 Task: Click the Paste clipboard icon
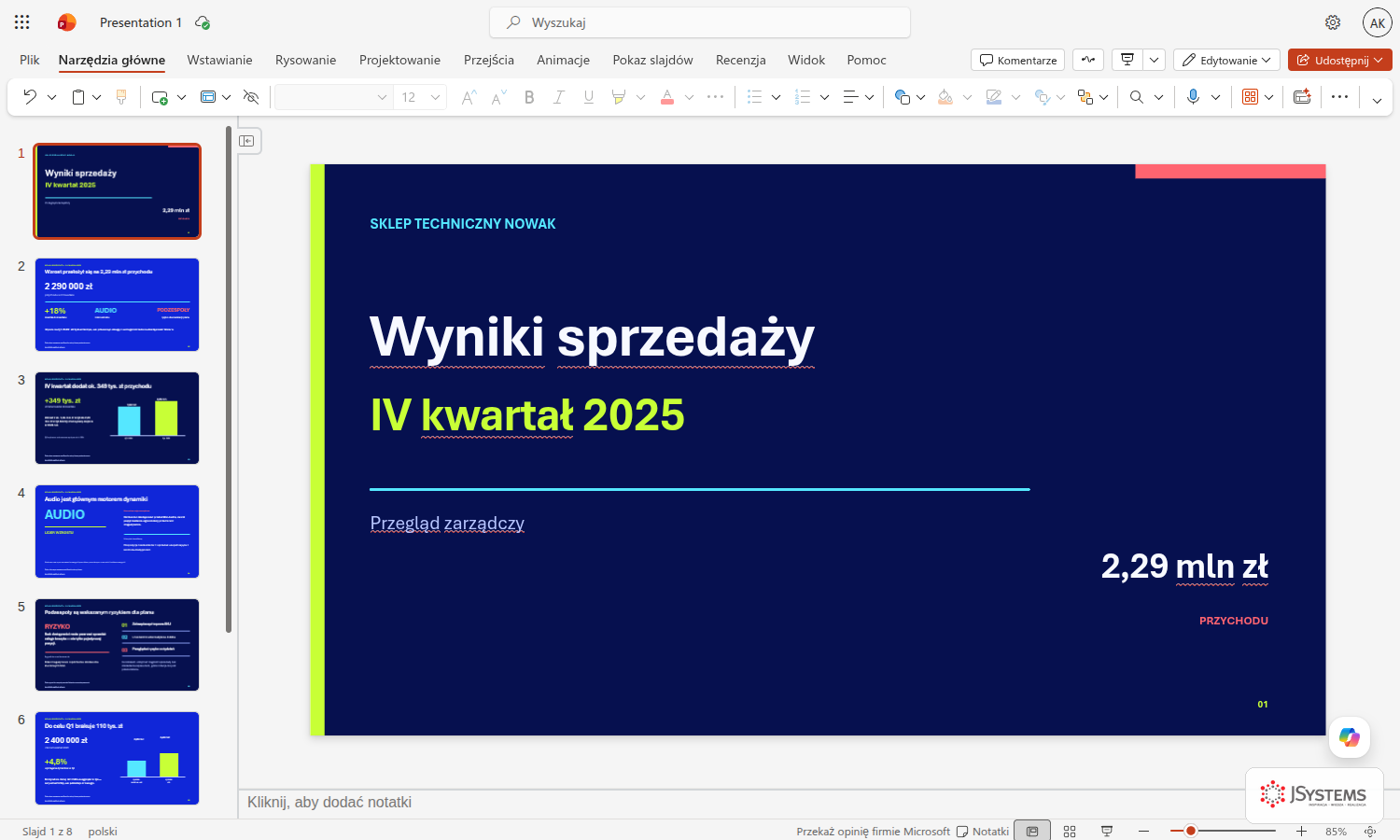[x=78, y=97]
